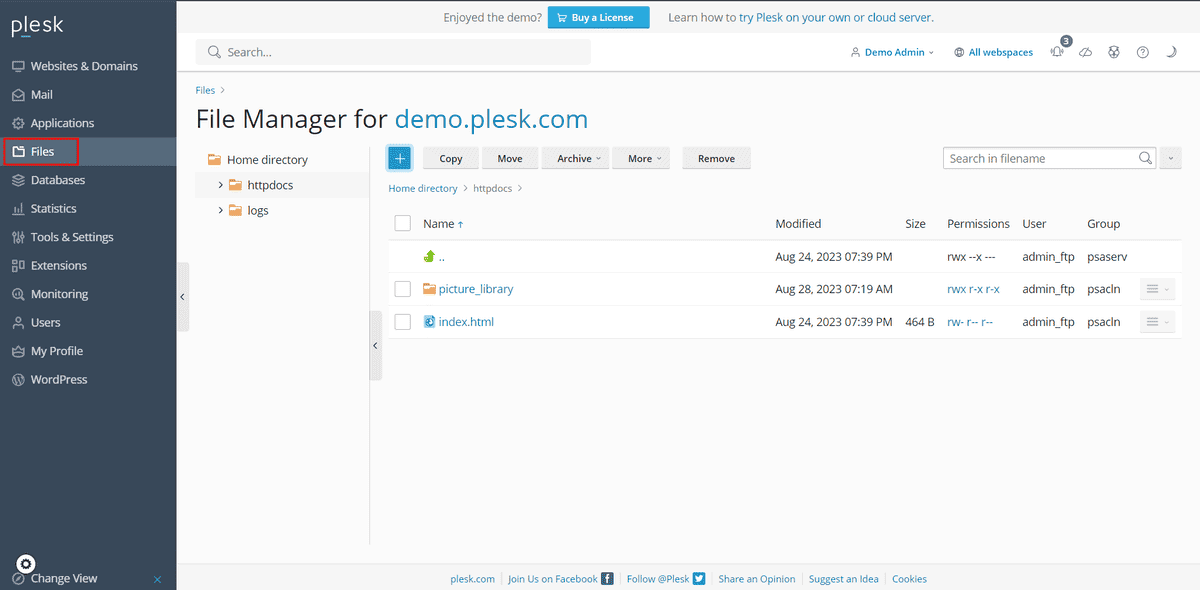Click the help question mark icon
This screenshot has width=1200, height=590.
[x=1142, y=52]
